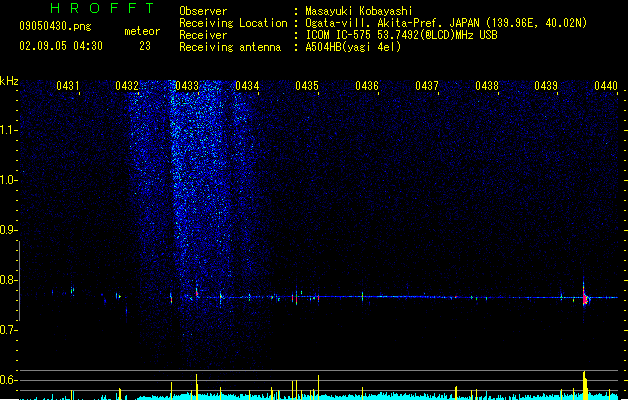Click time marker 0431

pyautogui.click(x=67, y=86)
